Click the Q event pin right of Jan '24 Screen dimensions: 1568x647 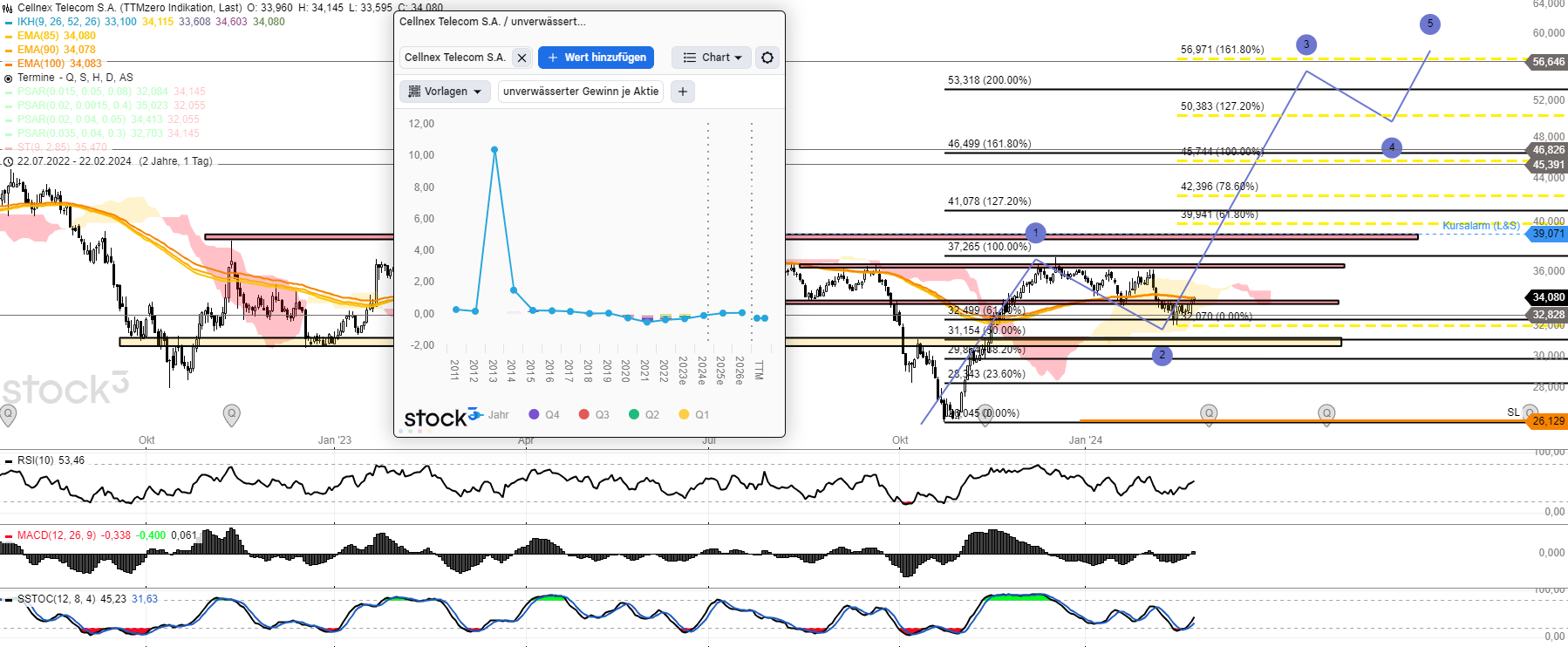pos(1209,414)
